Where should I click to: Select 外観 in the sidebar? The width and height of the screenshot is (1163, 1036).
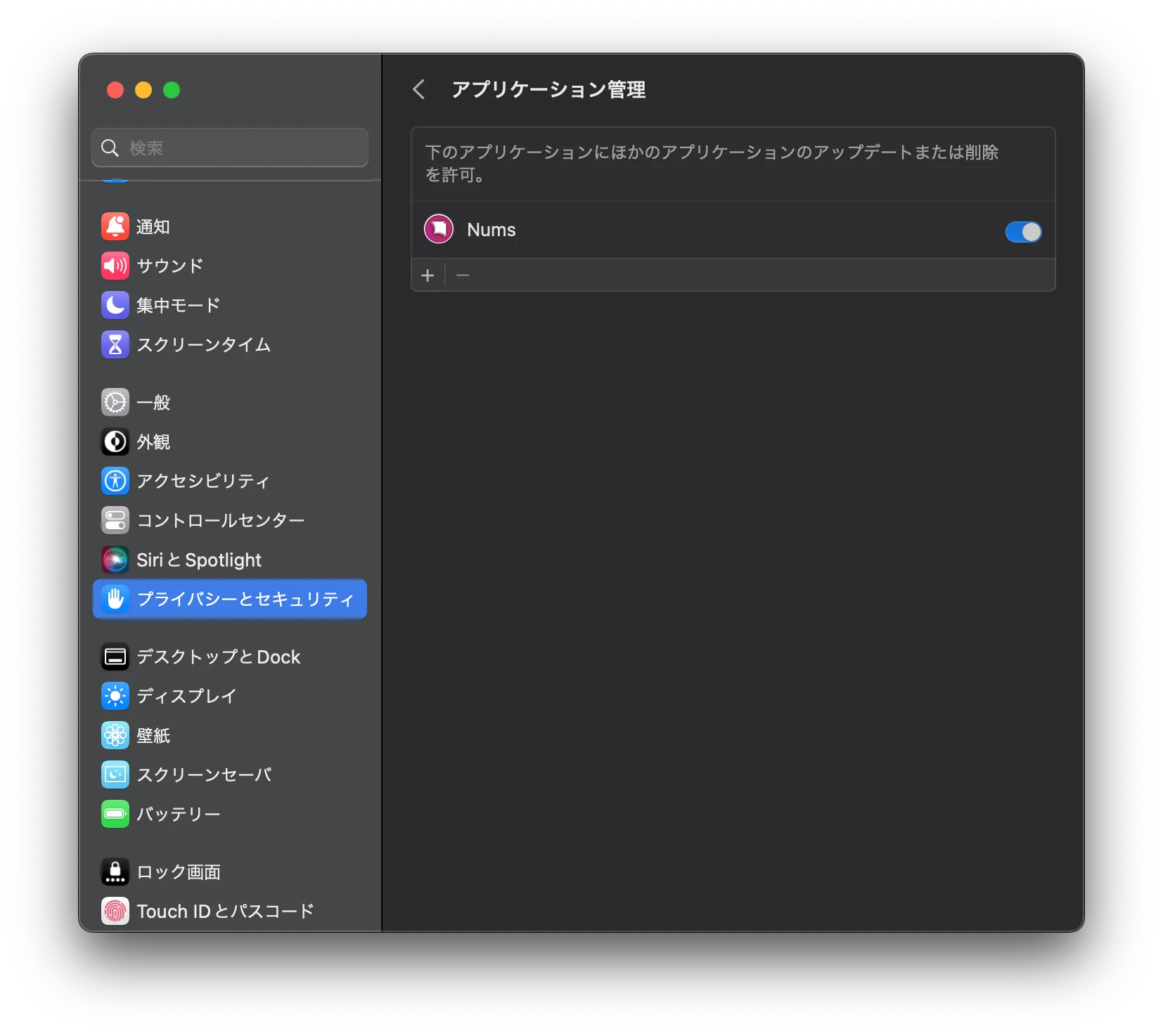coord(153,442)
